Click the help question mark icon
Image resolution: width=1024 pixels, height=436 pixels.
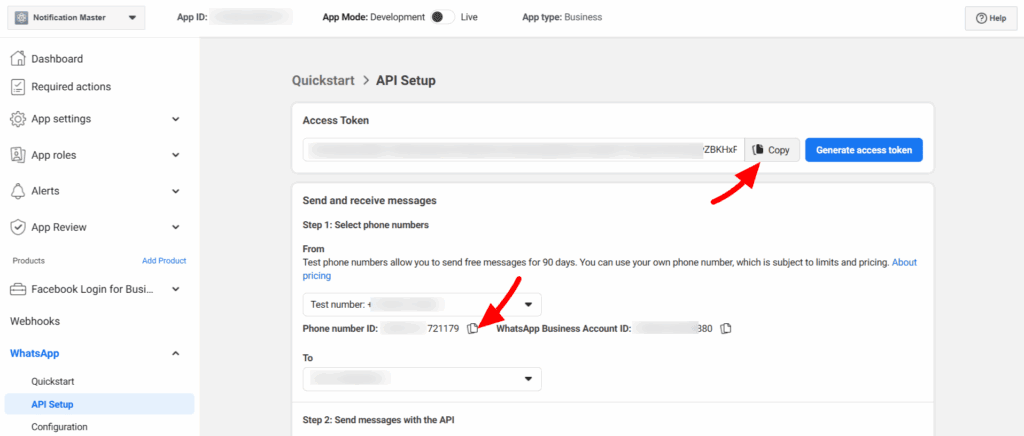pyautogui.click(x=981, y=18)
